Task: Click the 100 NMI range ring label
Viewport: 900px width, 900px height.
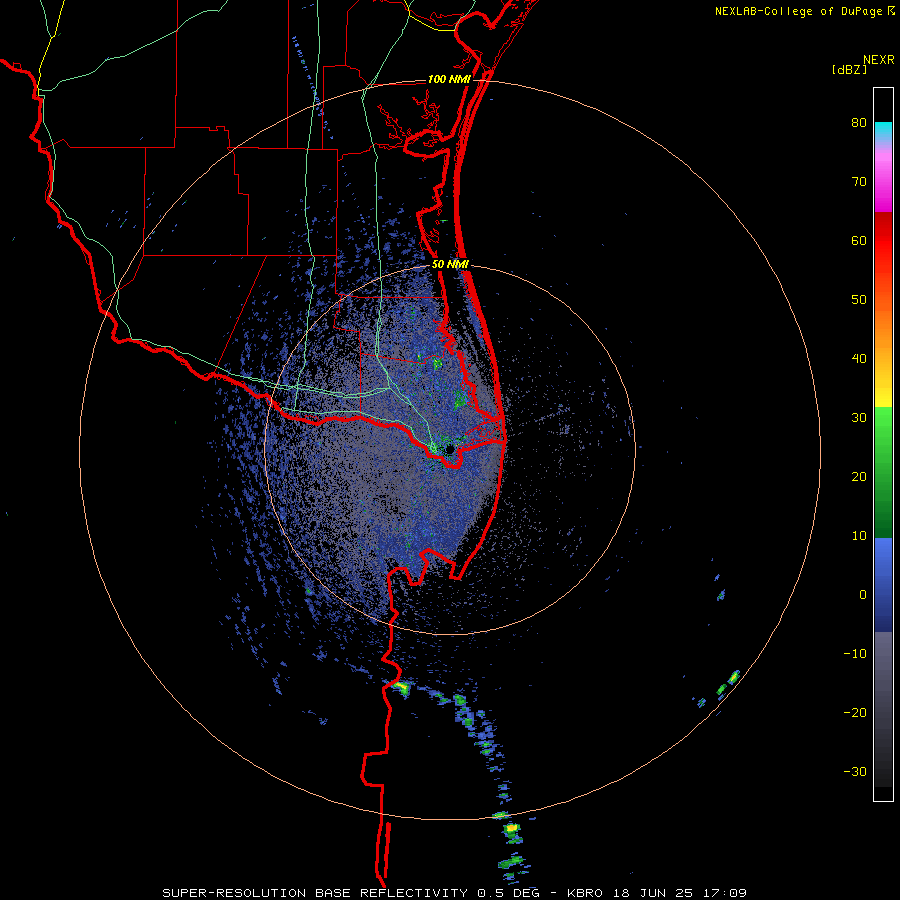Action: (x=449, y=79)
